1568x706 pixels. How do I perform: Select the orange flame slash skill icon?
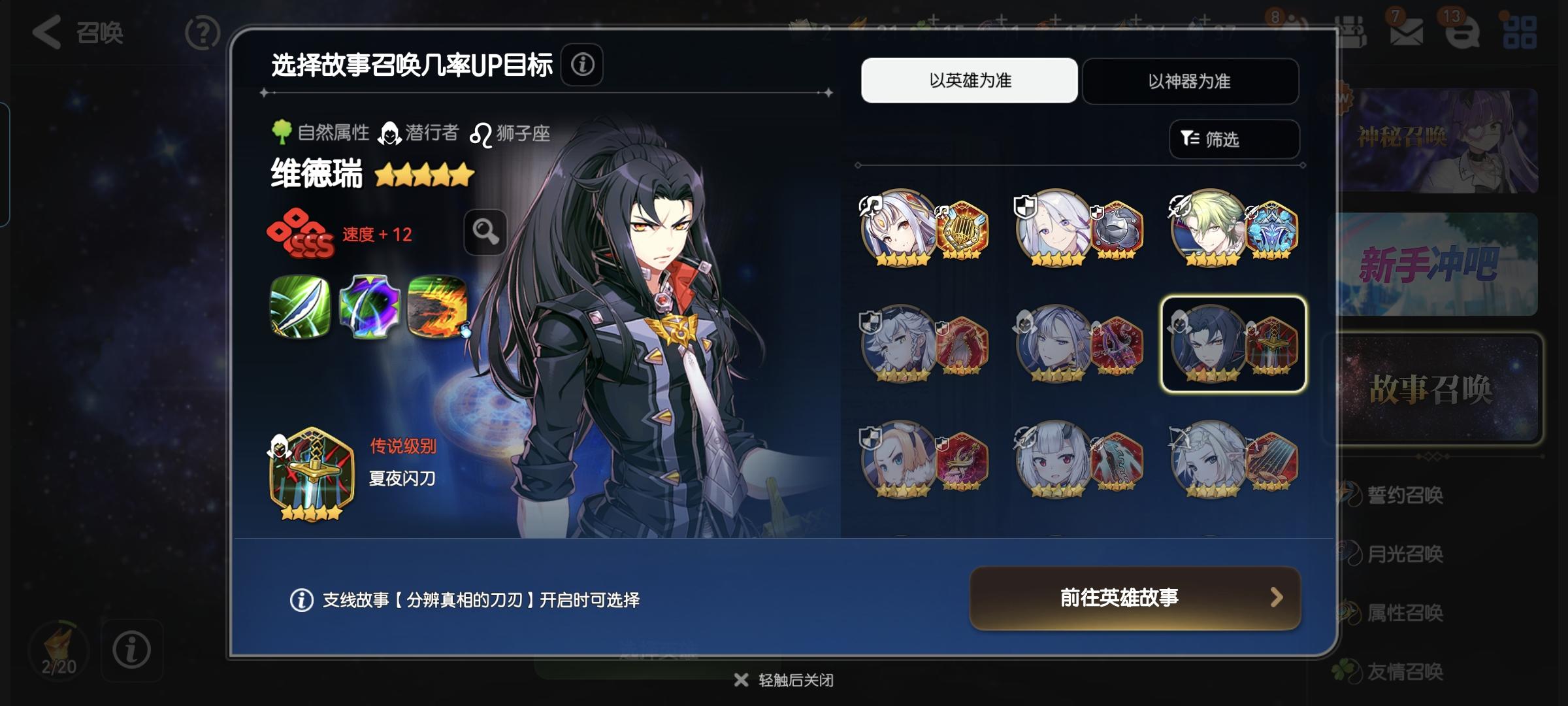tap(438, 307)
